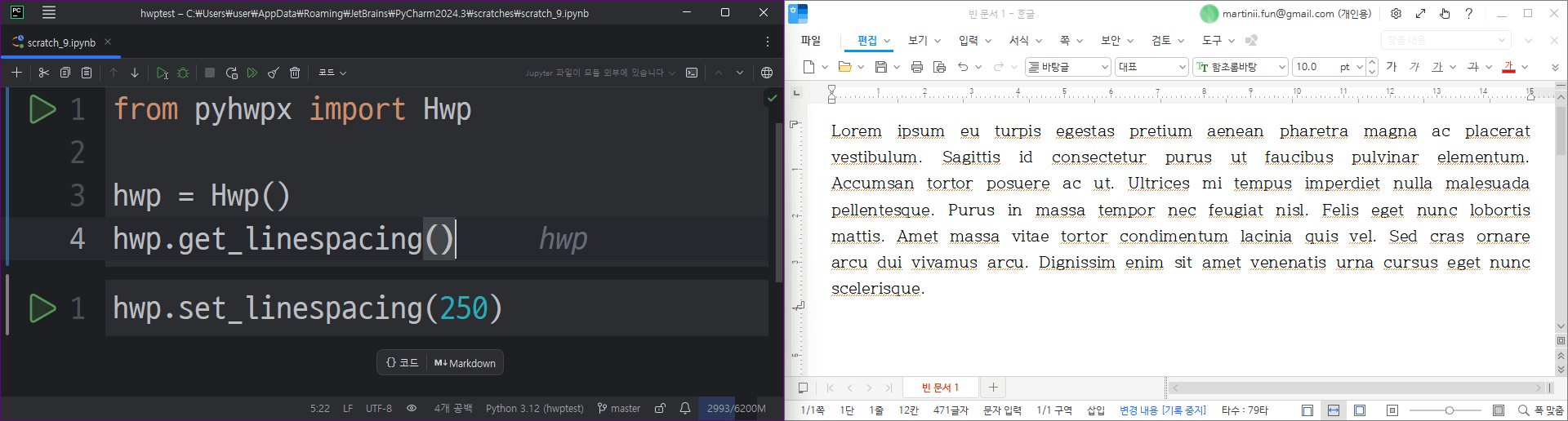The image size is (1568, 421).
Task: Move the cell down with the down arrow
Action: coord(135,73)
